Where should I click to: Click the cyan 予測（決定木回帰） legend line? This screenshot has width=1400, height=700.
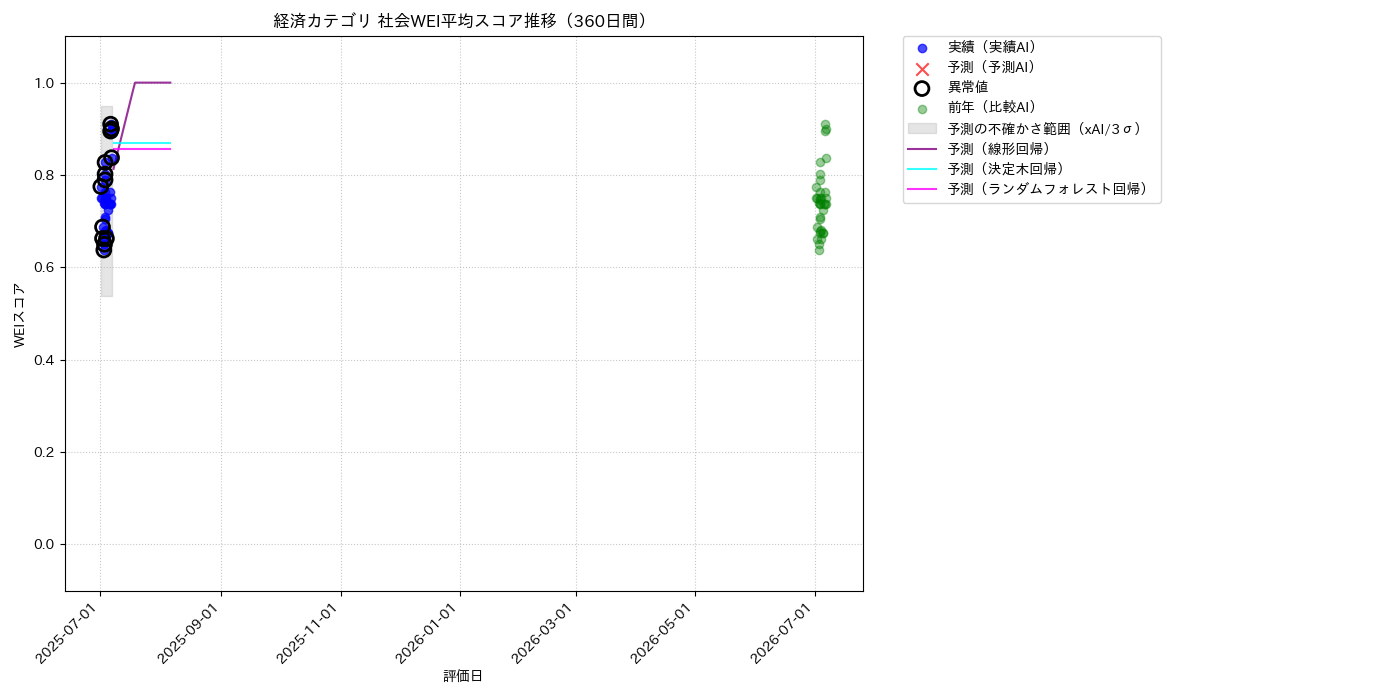pos(922,169)
